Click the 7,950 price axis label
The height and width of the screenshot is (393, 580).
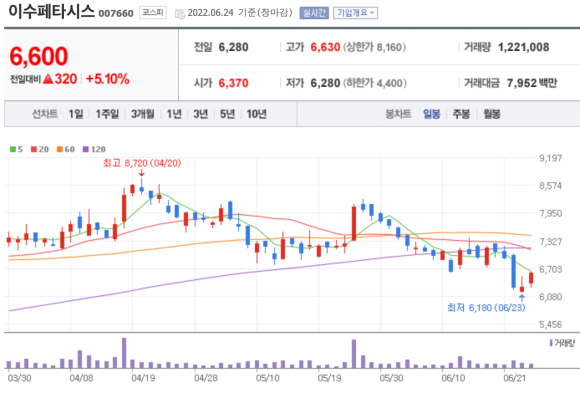550,214
